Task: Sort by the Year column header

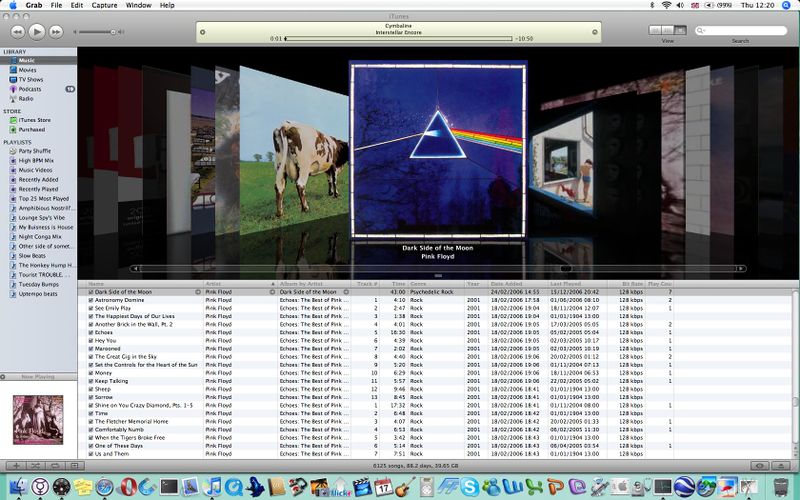Action: point(476,284)
